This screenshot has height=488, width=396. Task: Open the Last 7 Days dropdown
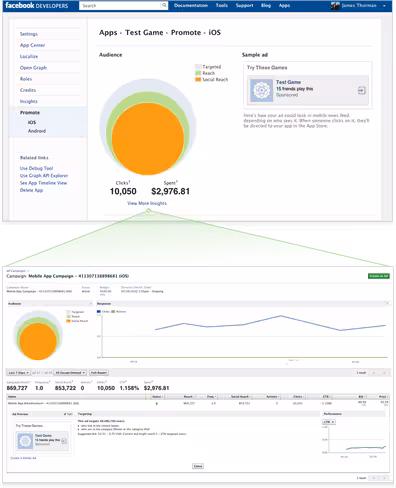(x=19, y=373)
